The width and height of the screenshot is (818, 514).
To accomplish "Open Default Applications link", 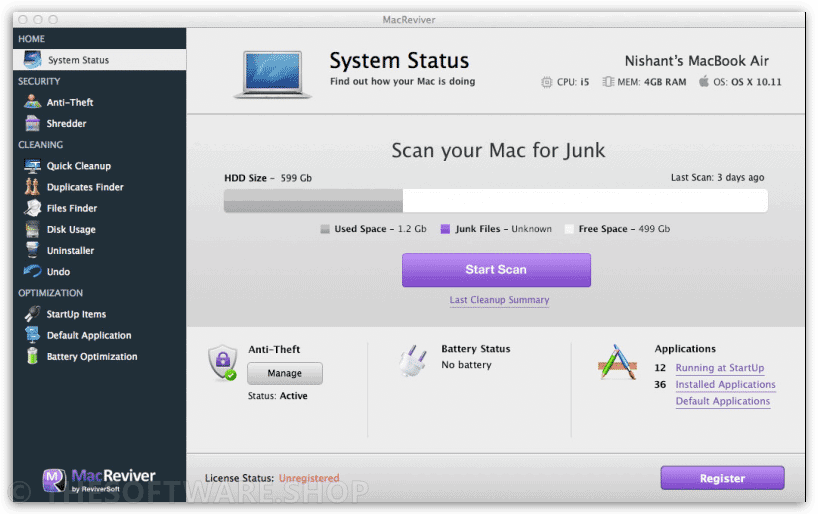I will tap(723, 401).
